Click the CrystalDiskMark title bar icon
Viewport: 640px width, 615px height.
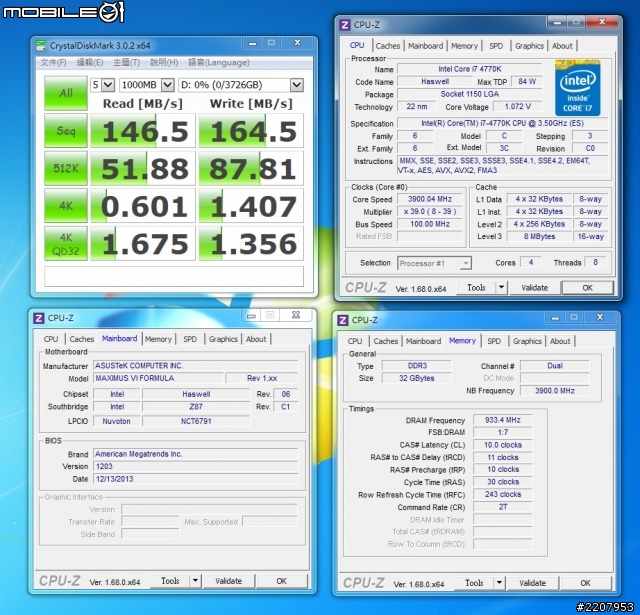(41, 45)
